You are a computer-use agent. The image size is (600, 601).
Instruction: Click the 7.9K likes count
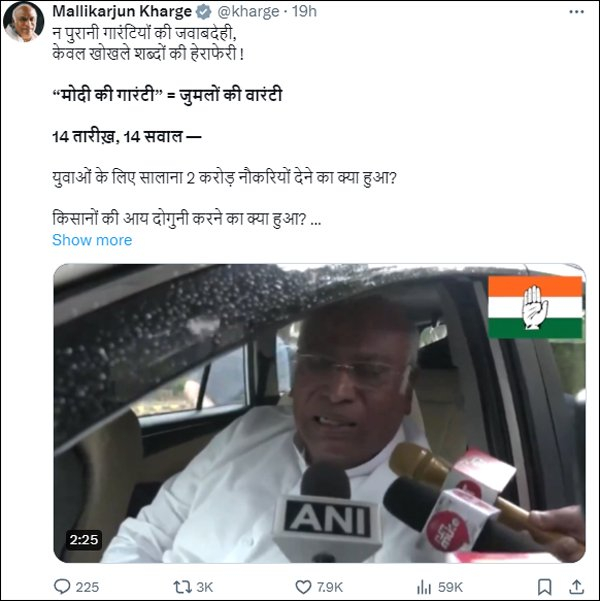pos(329,587)
